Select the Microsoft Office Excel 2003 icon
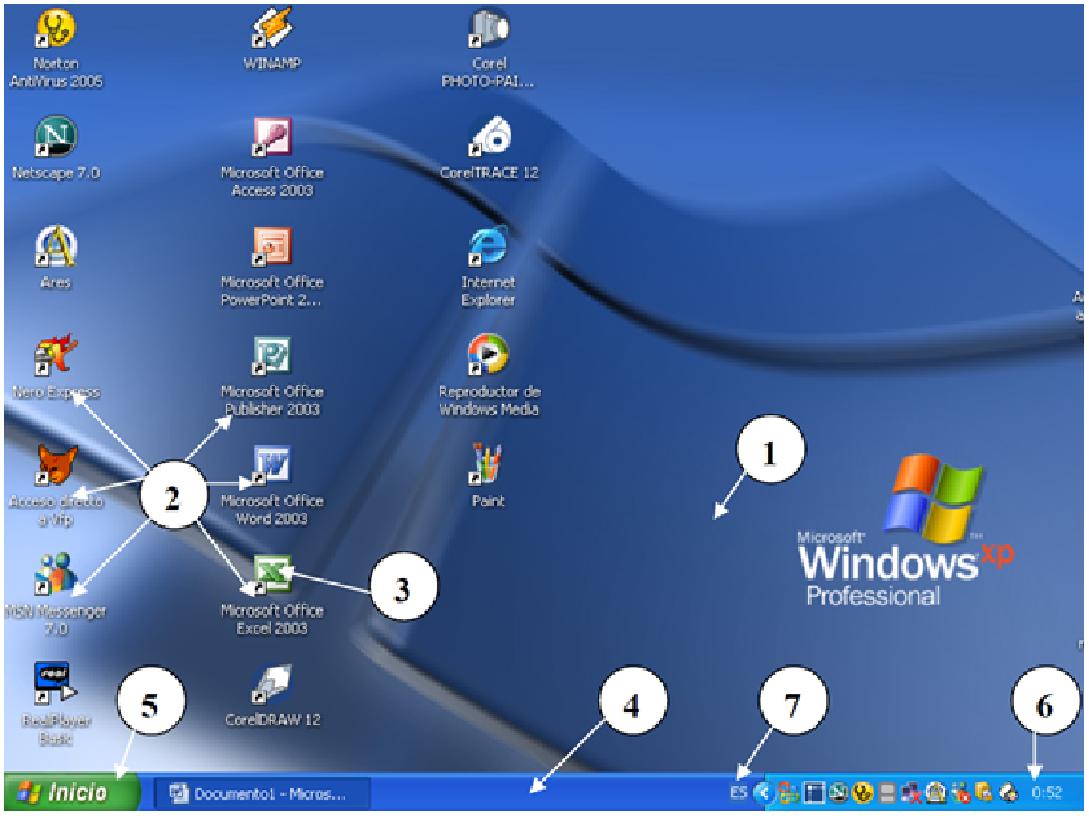The height and width of the screenshot is (816, 1089). click(272, 594)
